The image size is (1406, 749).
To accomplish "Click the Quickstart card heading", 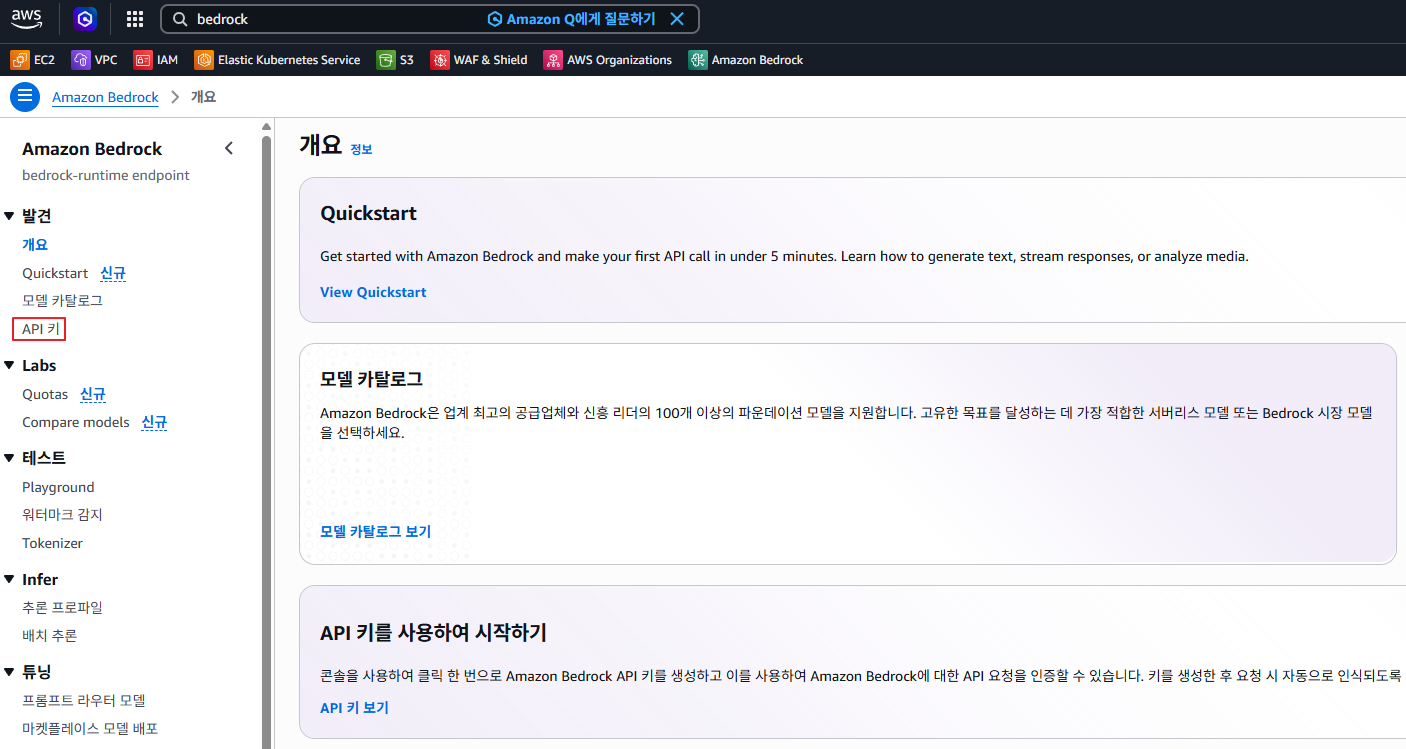I will [368, 213].
